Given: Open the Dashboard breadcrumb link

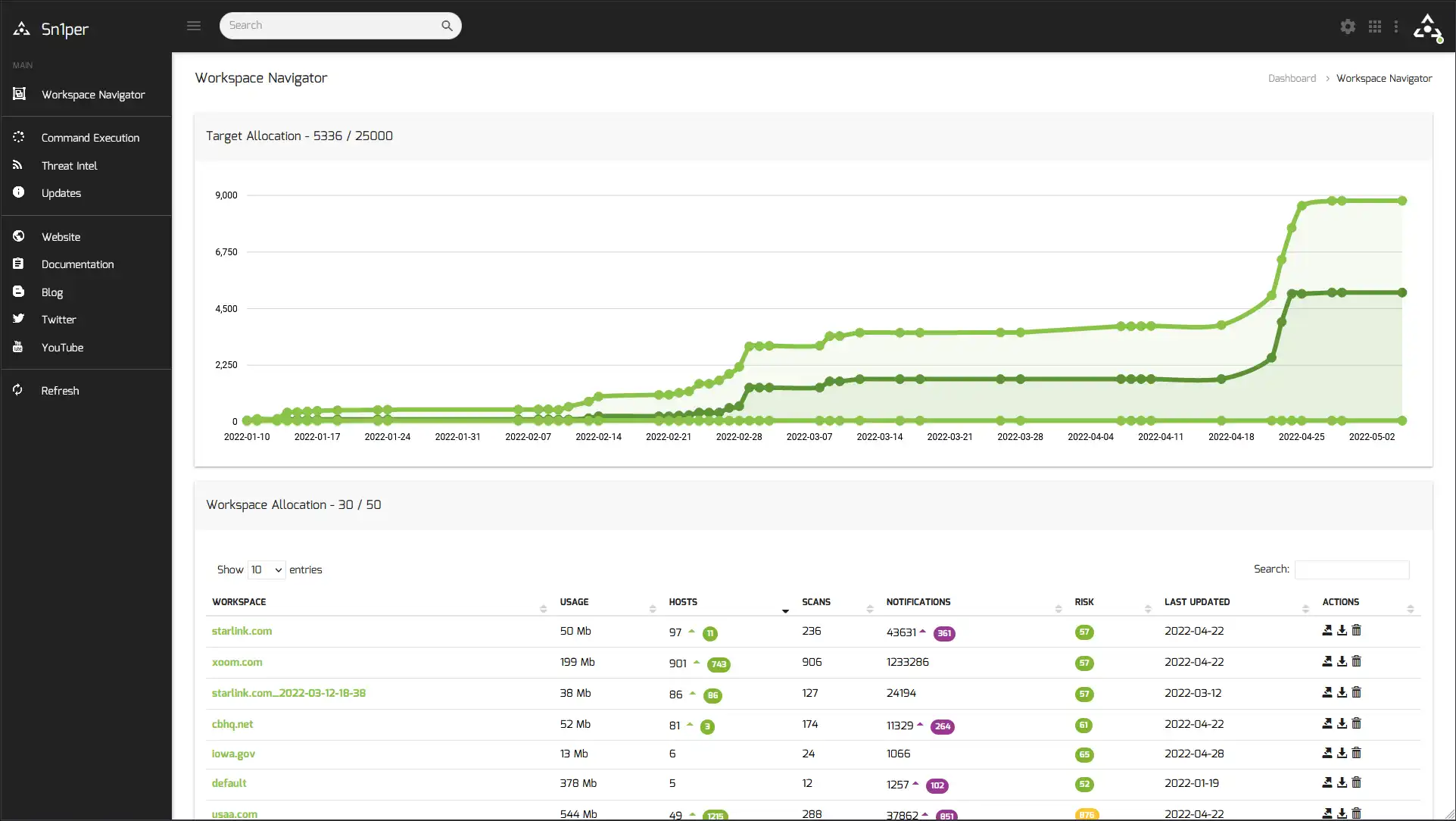Looking at the screenshot, I should pos(1292,78).
